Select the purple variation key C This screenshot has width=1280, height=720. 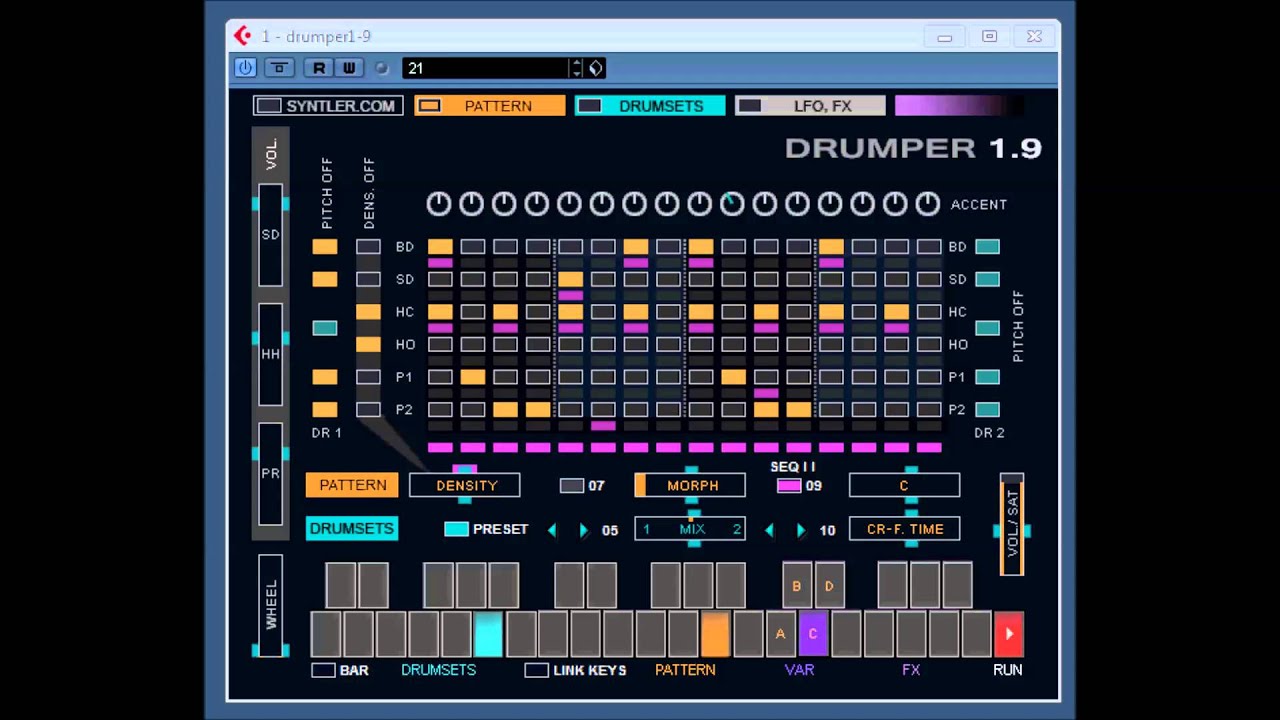[x=813, y=634]
